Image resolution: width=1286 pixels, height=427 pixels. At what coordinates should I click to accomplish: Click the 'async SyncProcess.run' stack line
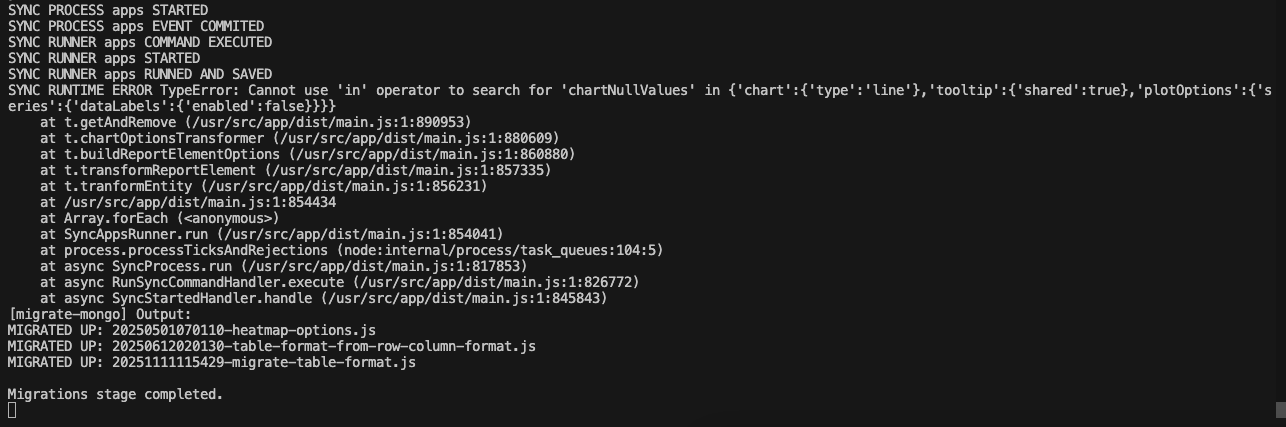(x=283, y=266)
